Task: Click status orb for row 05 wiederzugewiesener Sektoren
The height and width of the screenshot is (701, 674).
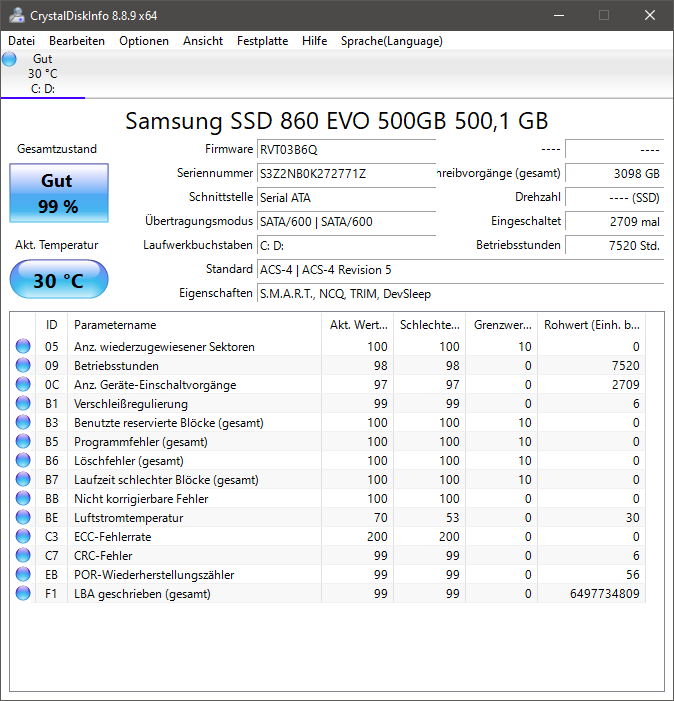Action: point(23,346)
